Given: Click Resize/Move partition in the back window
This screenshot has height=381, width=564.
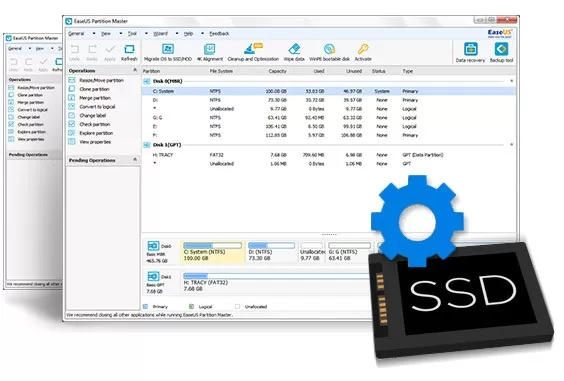Looking at the screenshot, I should tap(32, 88).
